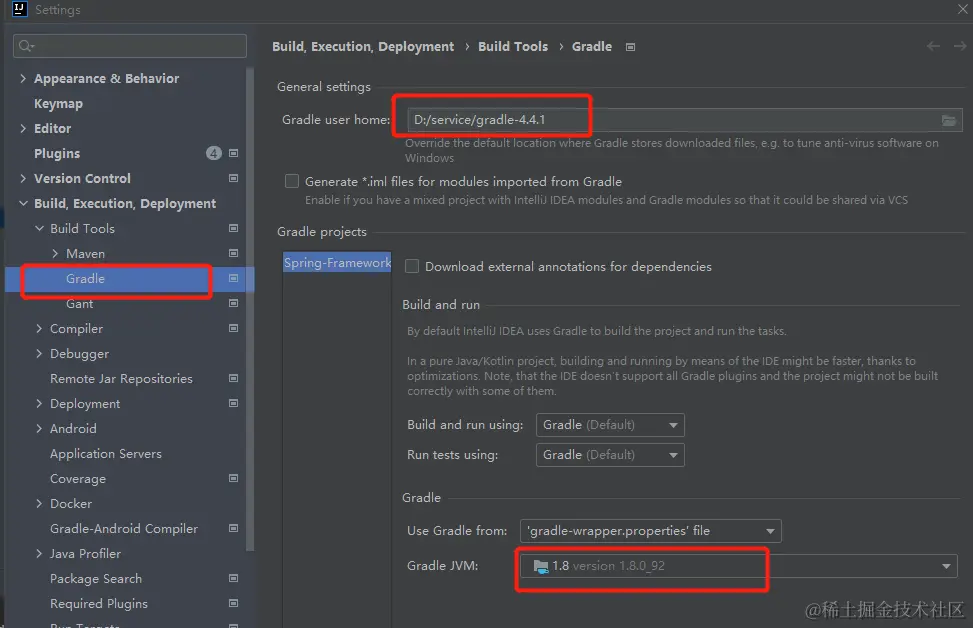Open Package Search settings
Screen dimensions: 973x628
click(x=96, y=578)
